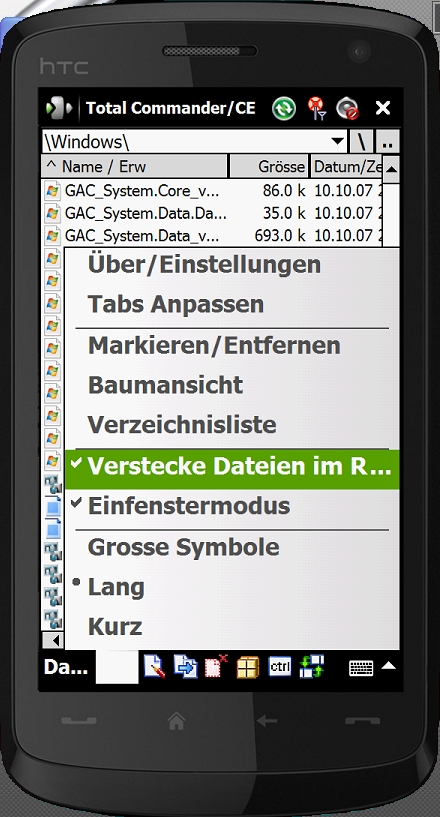Click the disc with red stop icon

tap(347, 108)
